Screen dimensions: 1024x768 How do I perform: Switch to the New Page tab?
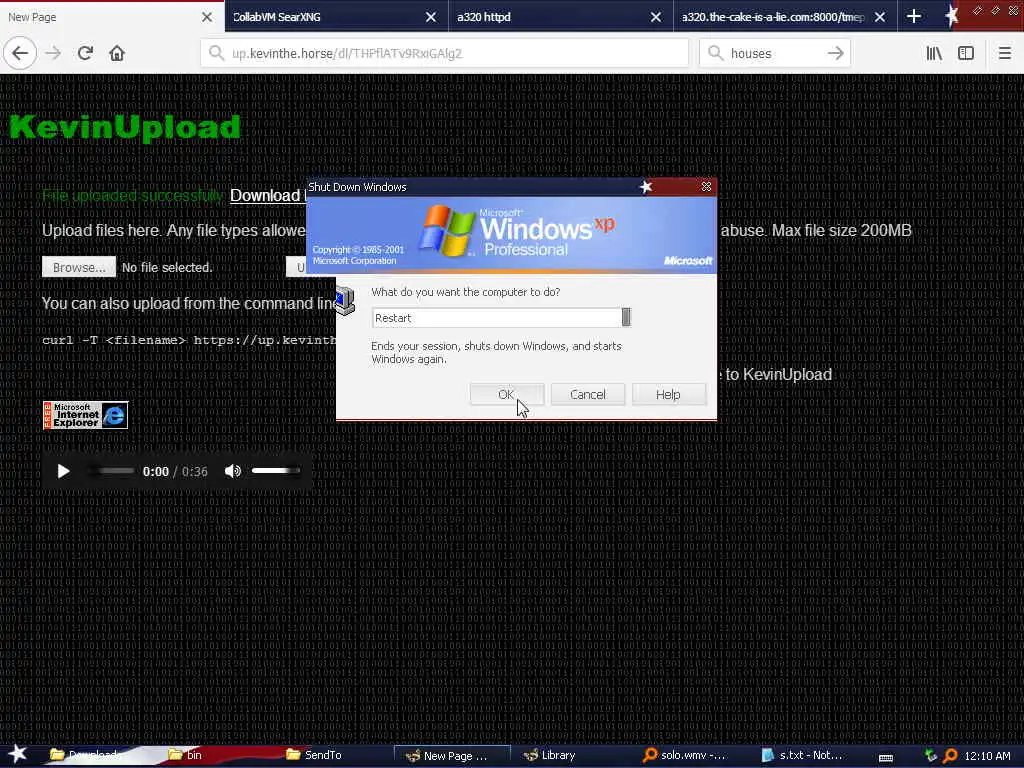click(98, 17)
